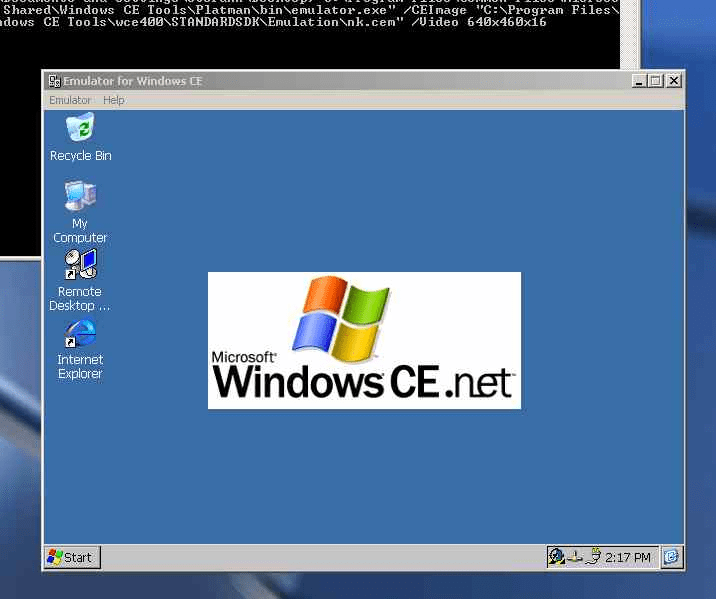The height and width of the screenshot is (599, 716).
Task: Click the command prompt window scrollbar
Action: click(631, 34)
